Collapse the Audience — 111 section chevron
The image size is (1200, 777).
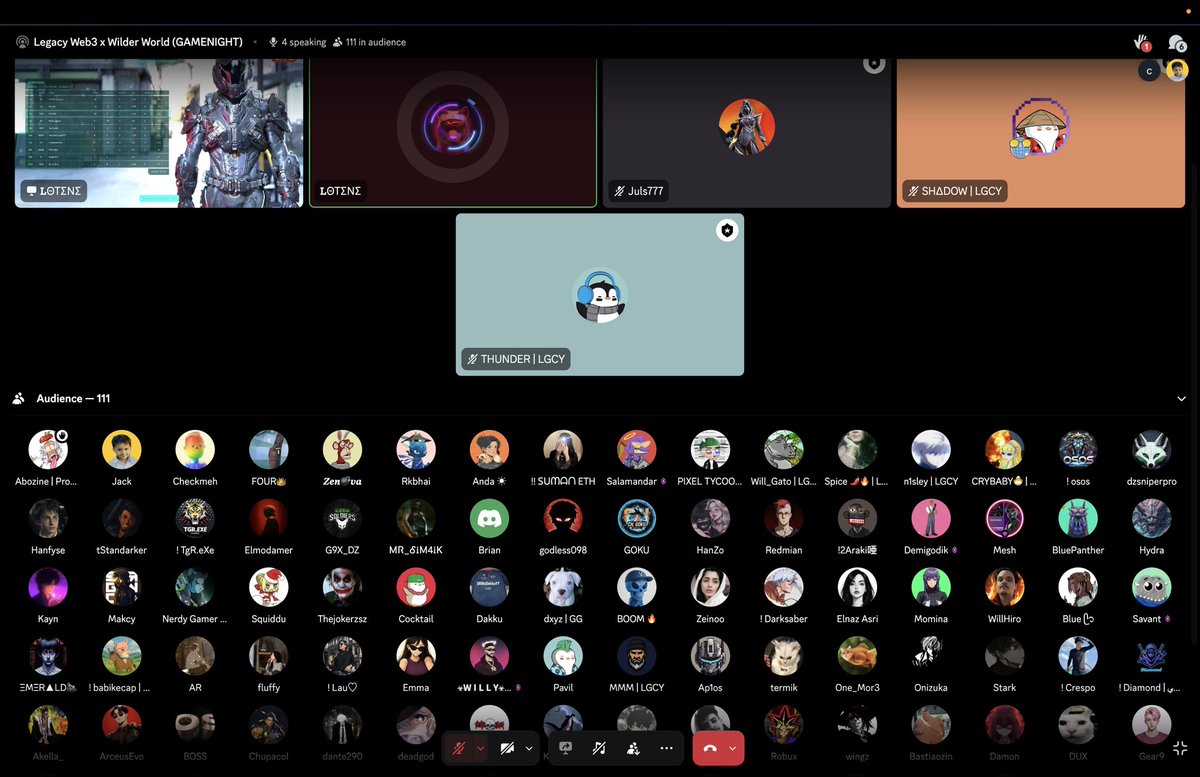click(1181, 399)
